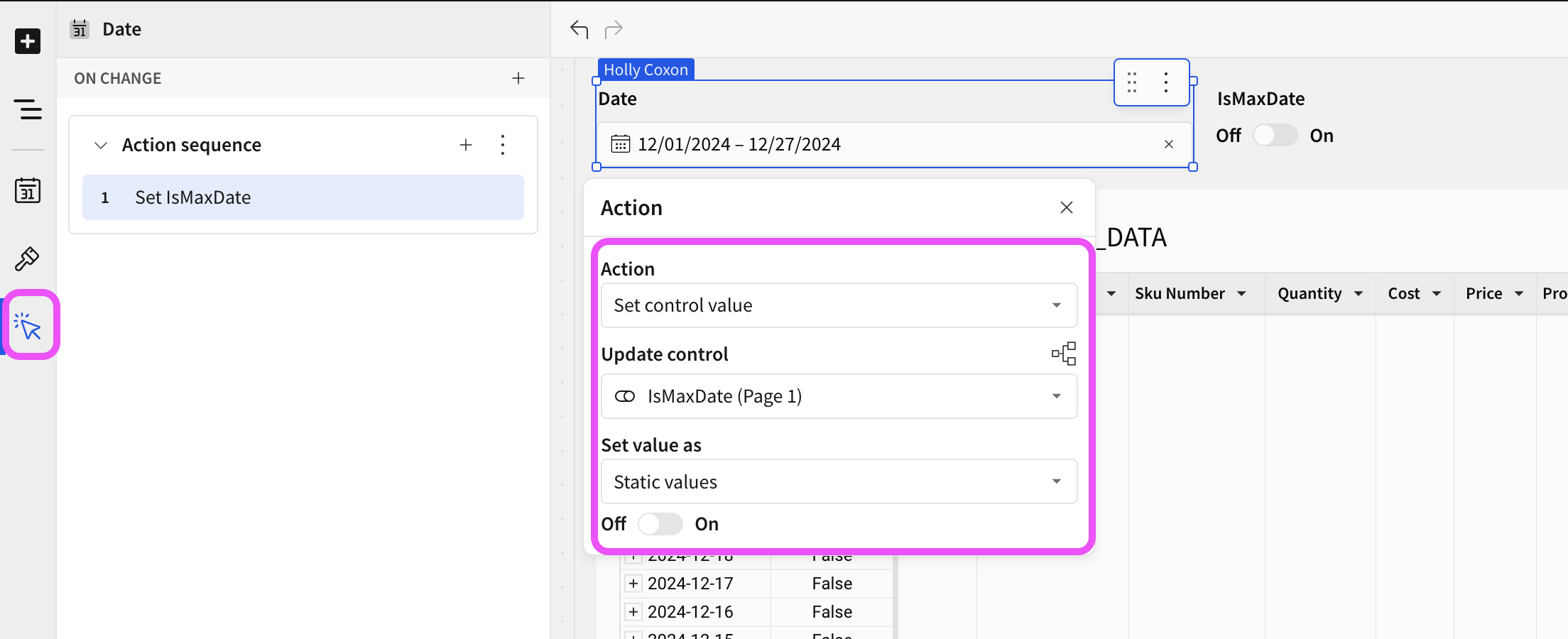Viewport: 1568px width, 639px height.
Task: Clear the date range with the × button
Action: pos(1169,143)
